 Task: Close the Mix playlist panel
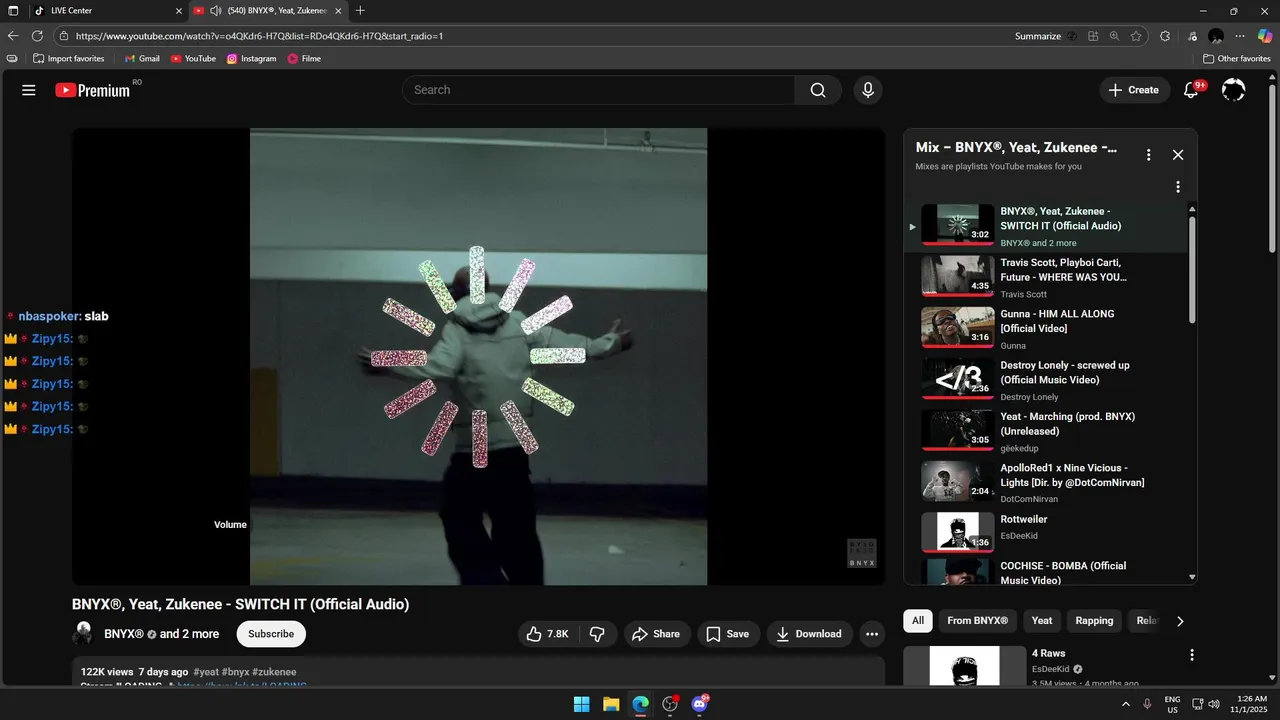(1178, 155)
